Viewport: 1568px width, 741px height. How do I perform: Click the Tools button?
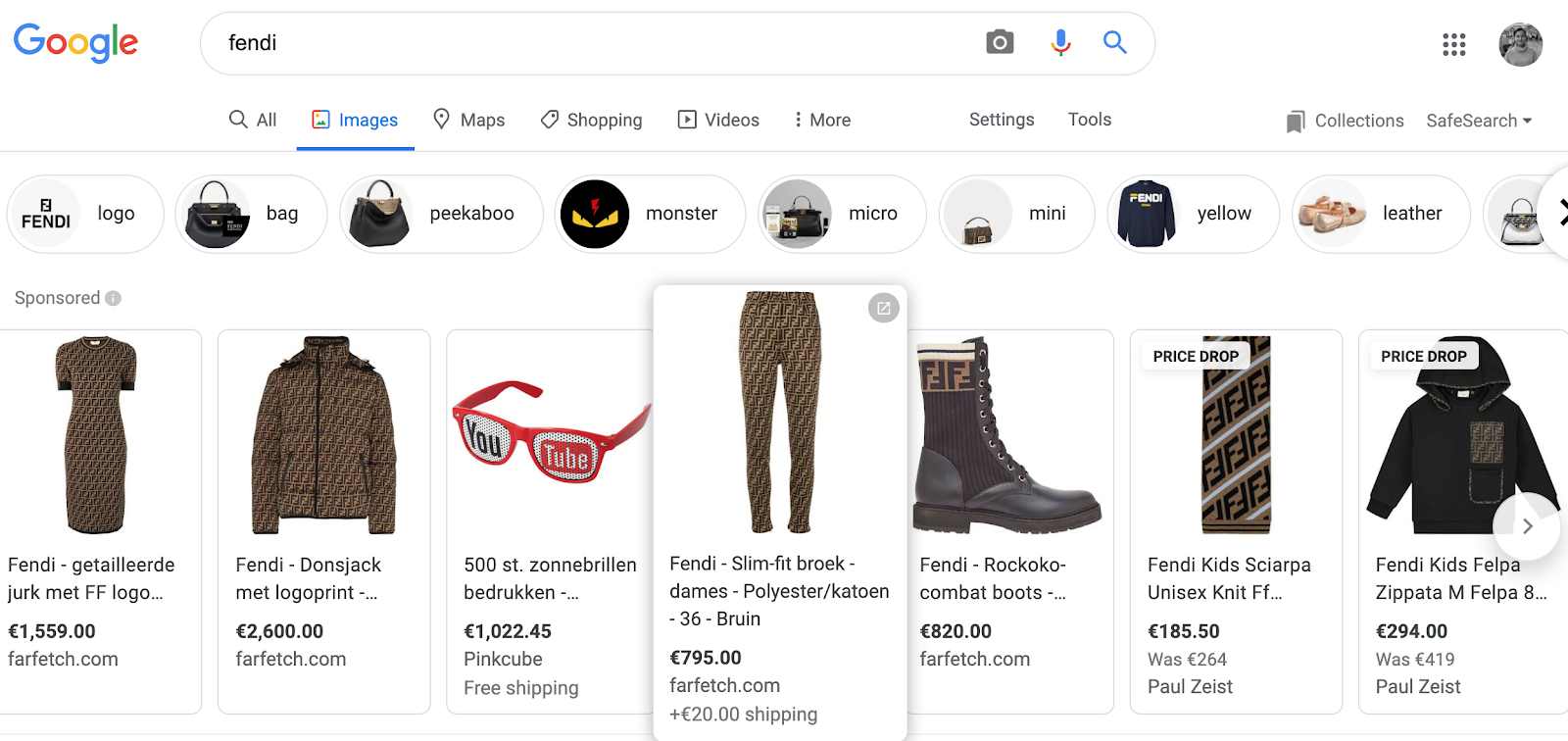pyautogui.click(x=1088, y=120)
